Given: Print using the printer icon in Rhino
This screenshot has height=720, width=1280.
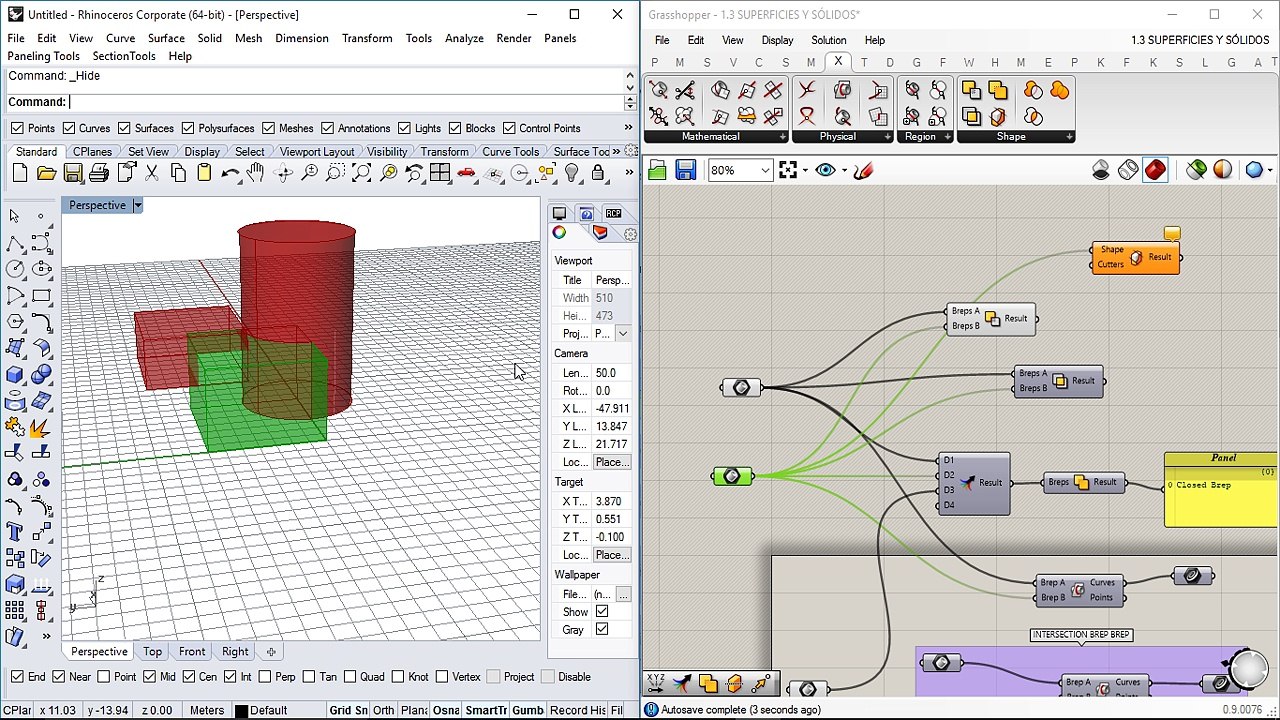Looking at the screenshot, I should [98, 173].
